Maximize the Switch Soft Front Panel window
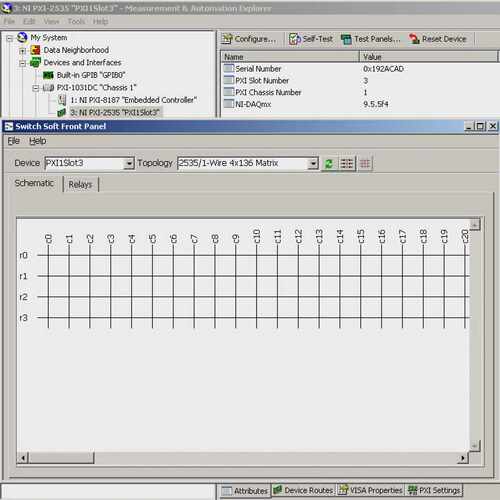The height and width of the screenshot is (500, 500). point(480,126)
